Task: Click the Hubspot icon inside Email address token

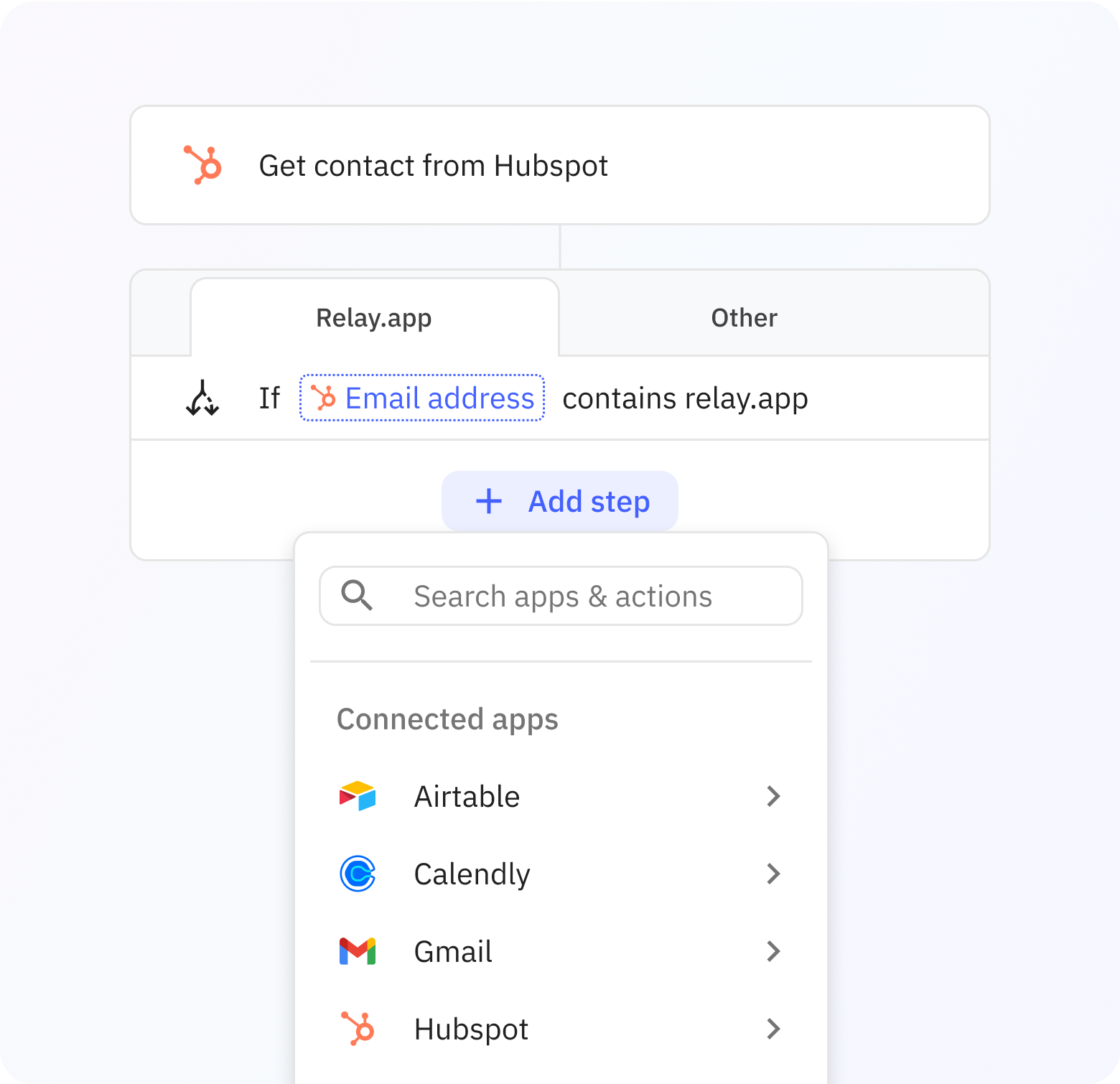Action: point(325,398)
